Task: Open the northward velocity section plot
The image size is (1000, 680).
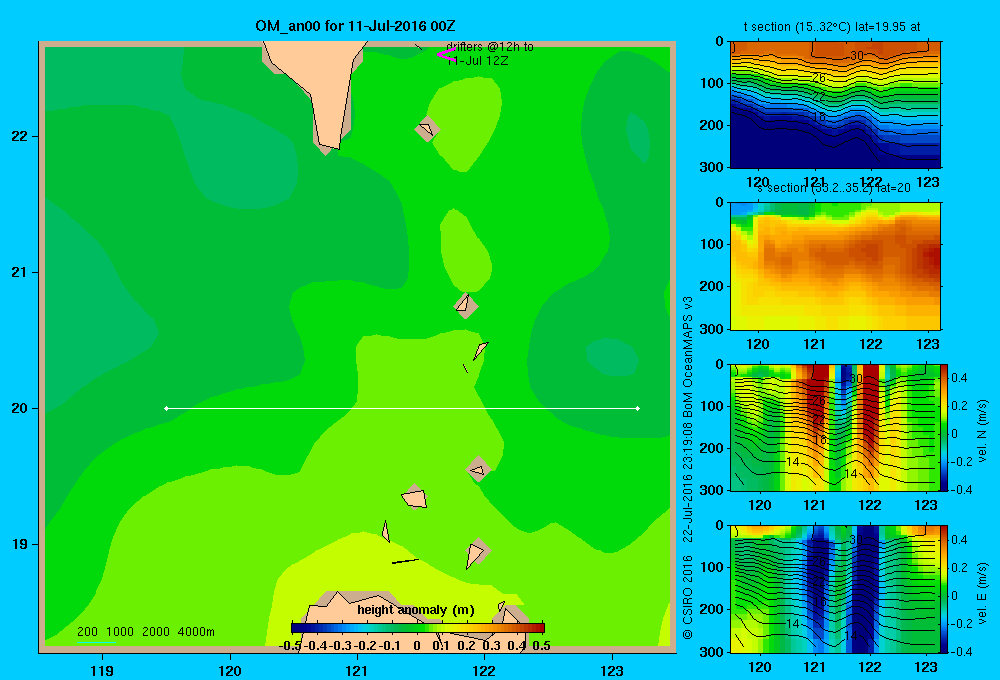Action: (x=834, y=427)
